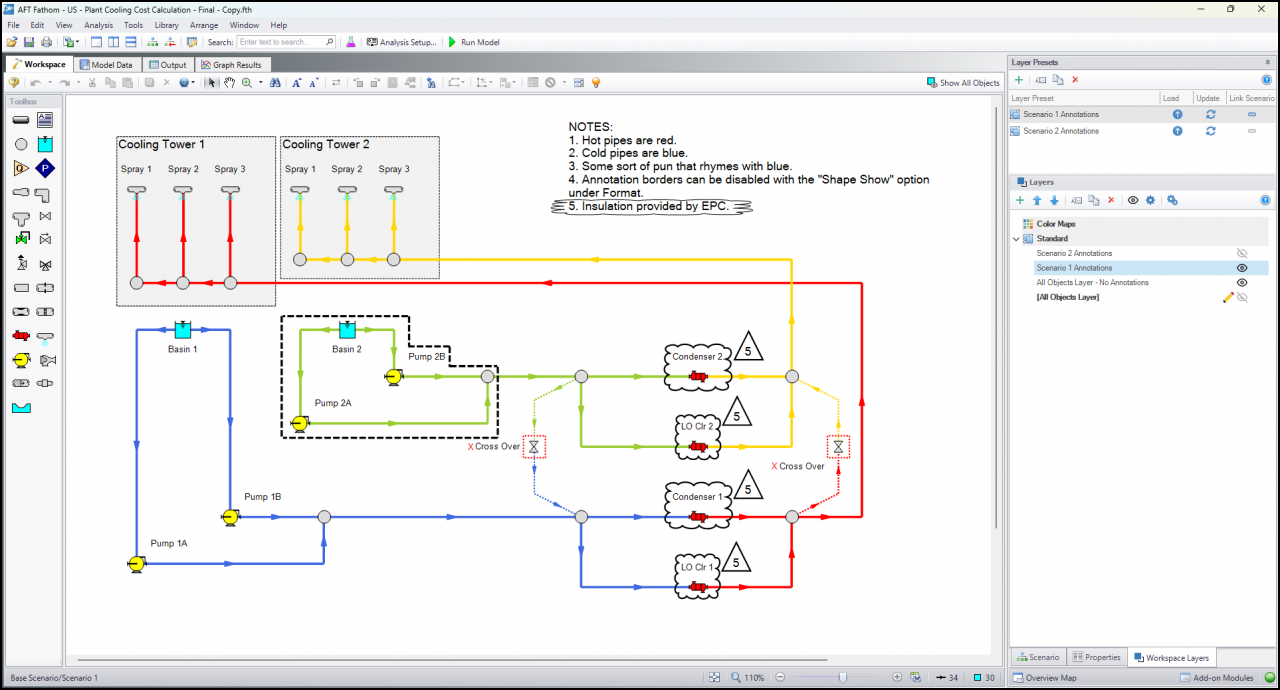Open the Analysis menu
Image resolution: width=1280 pixels, height=690 pixels.
(98, 25)
